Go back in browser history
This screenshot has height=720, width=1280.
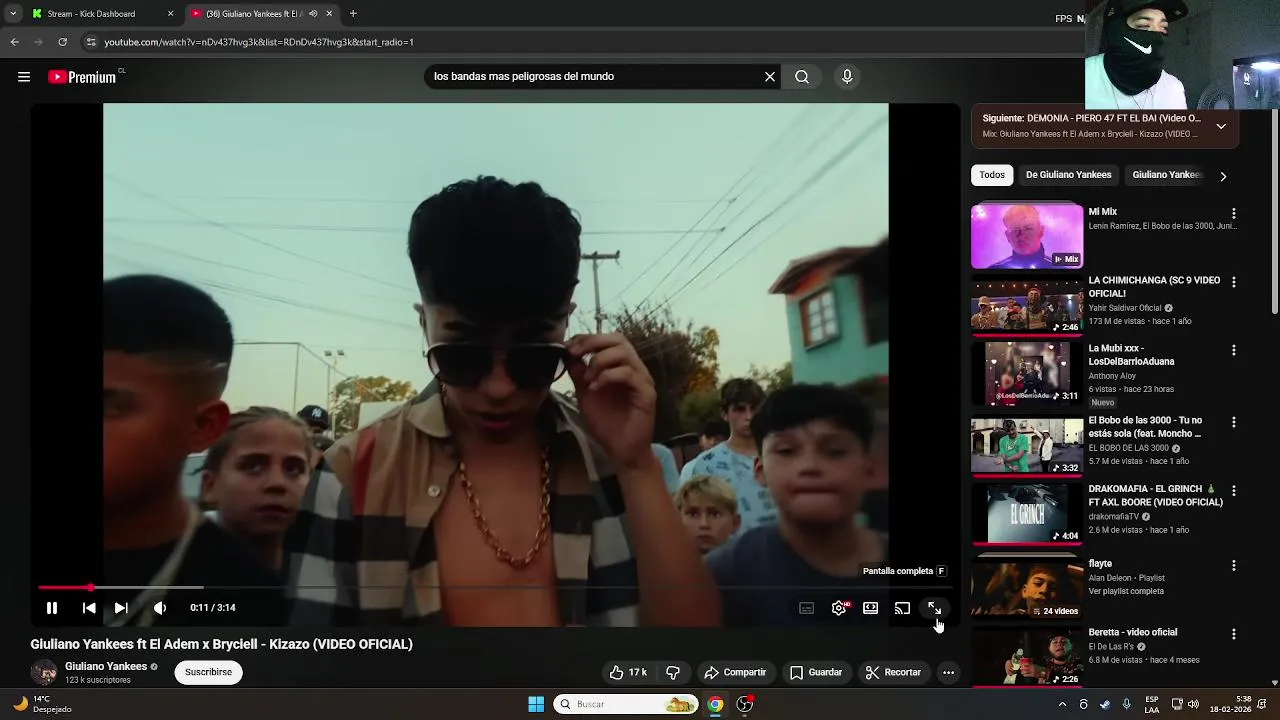pyautogui.click(x=14, y=42)
